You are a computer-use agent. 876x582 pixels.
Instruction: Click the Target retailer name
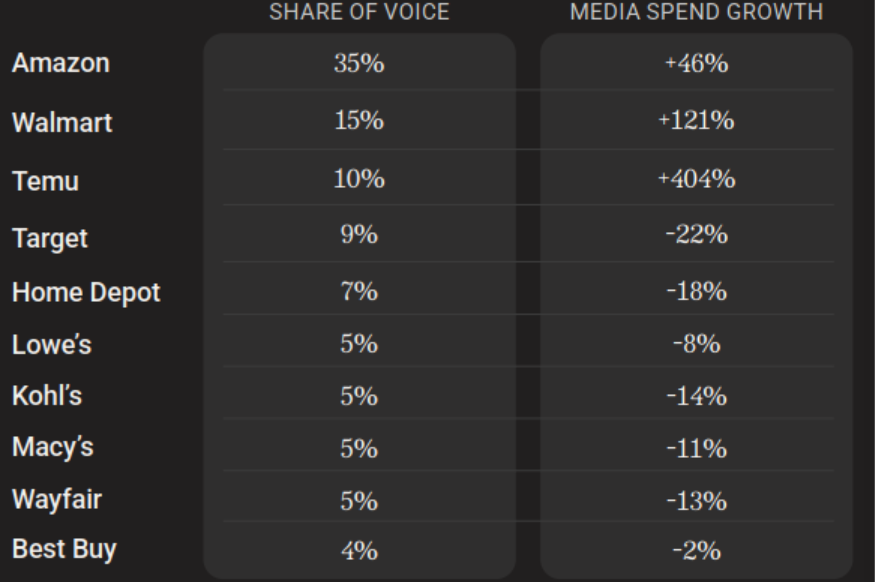tap(50, 239)
